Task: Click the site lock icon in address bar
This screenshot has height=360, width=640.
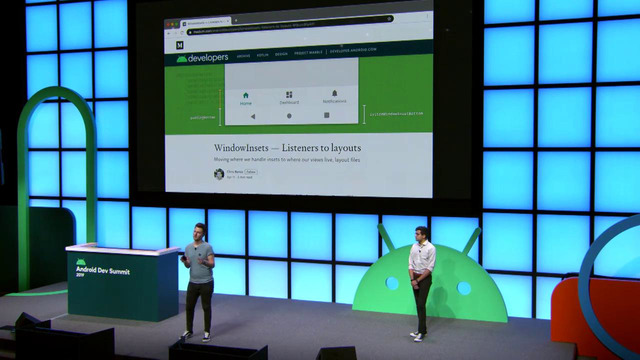Action: [x=190, y=33]
